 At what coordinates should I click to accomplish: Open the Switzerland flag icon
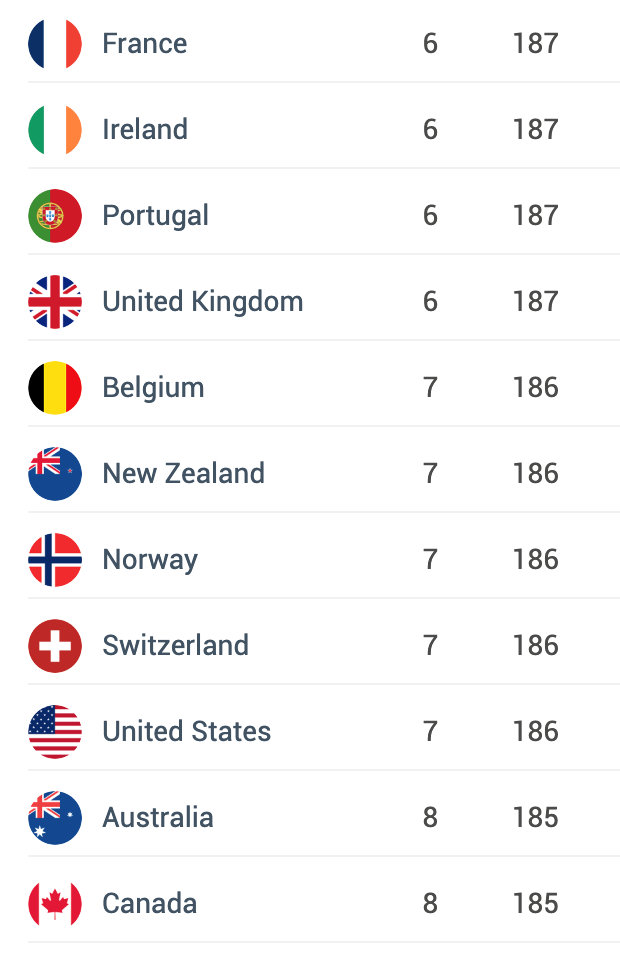tap(55, 646)
